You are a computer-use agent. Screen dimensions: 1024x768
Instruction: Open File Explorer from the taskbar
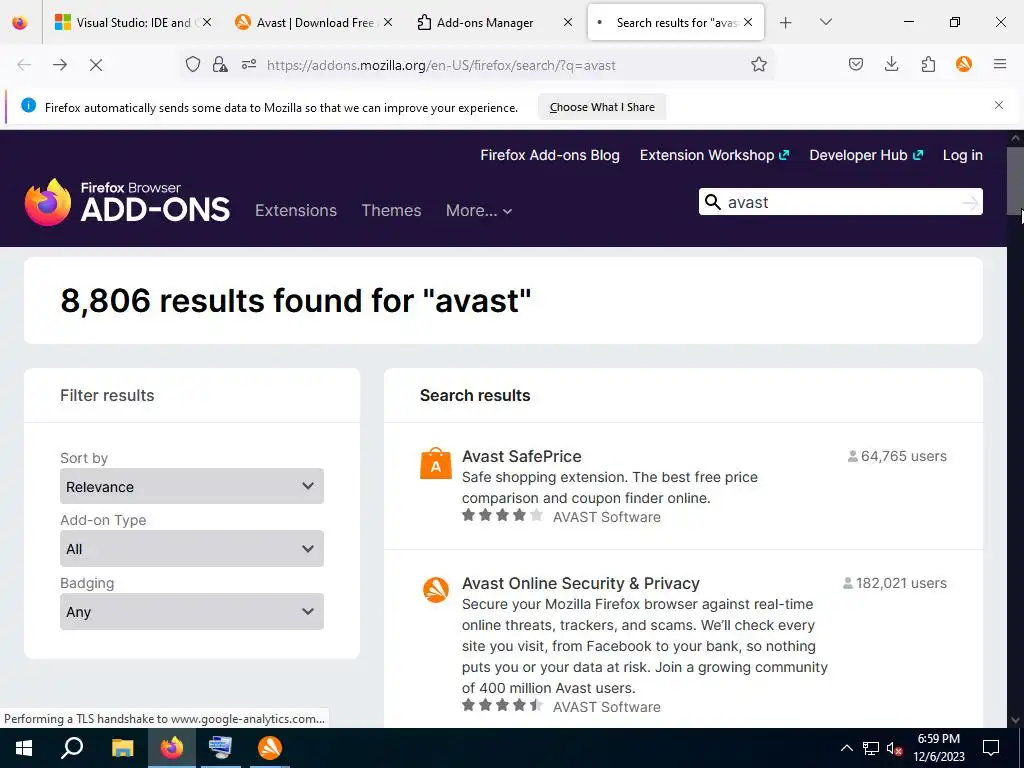click(x=122, y=748)
